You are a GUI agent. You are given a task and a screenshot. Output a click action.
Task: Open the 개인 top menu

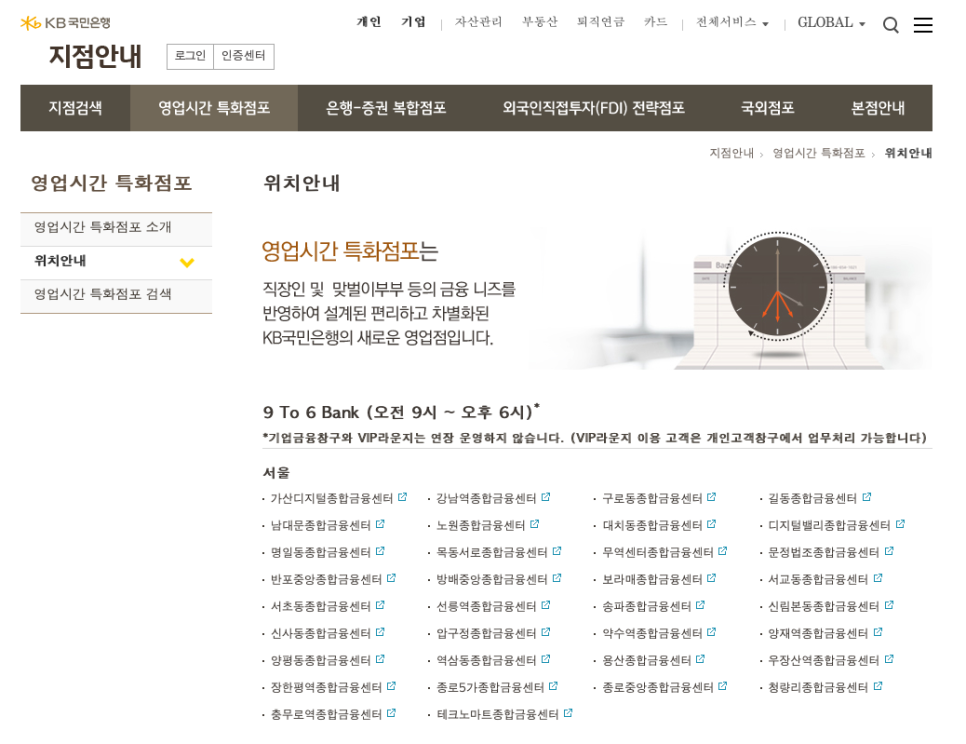click(x=369, y=22)
